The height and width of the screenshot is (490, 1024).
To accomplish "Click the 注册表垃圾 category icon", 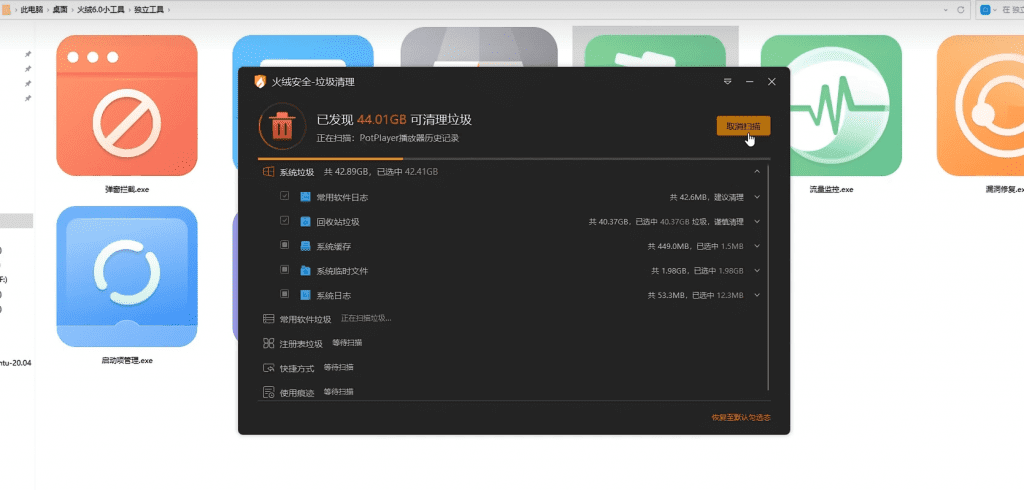I will pyautogui.click(x=268, y=343).
